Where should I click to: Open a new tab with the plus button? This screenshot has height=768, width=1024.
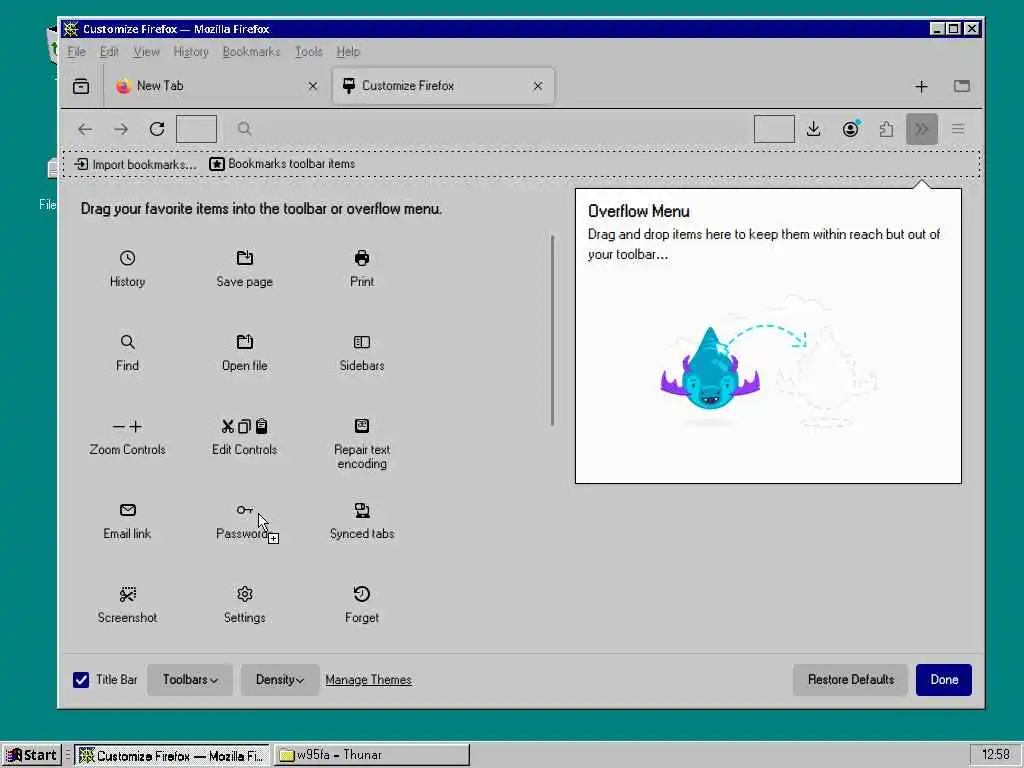point(921,86)
